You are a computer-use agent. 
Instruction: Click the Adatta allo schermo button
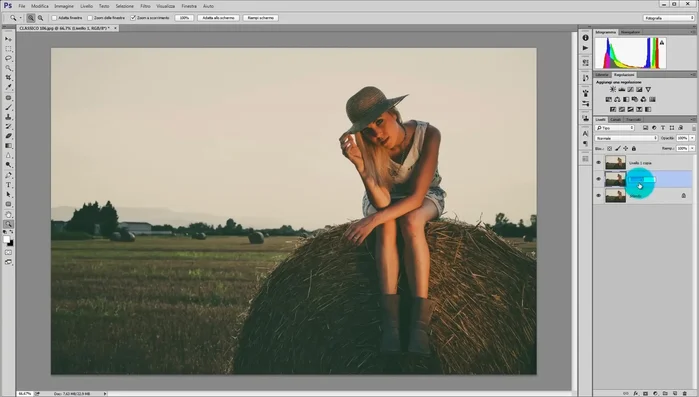[x=218, y=18]
